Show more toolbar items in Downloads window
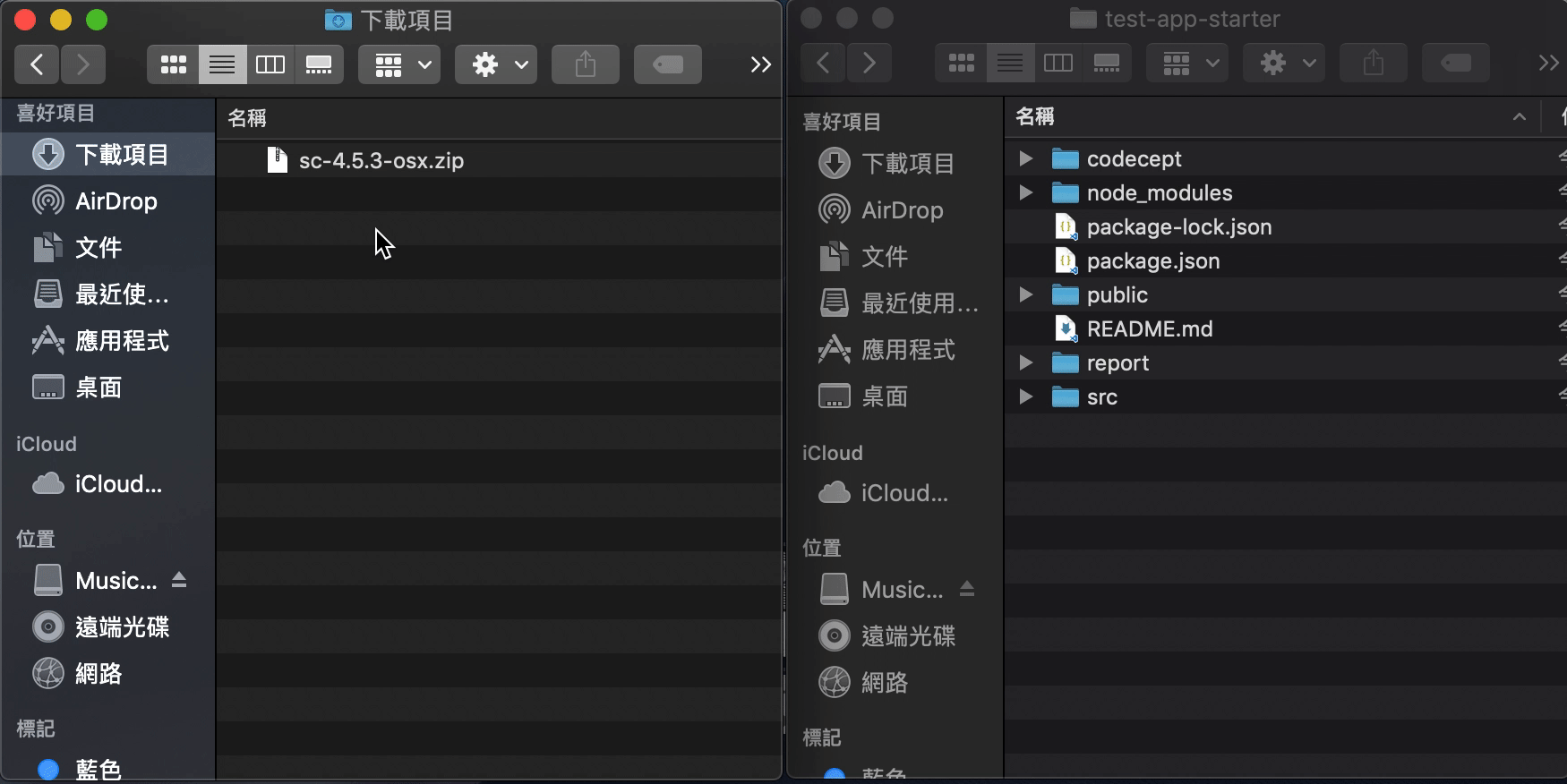 760,64
